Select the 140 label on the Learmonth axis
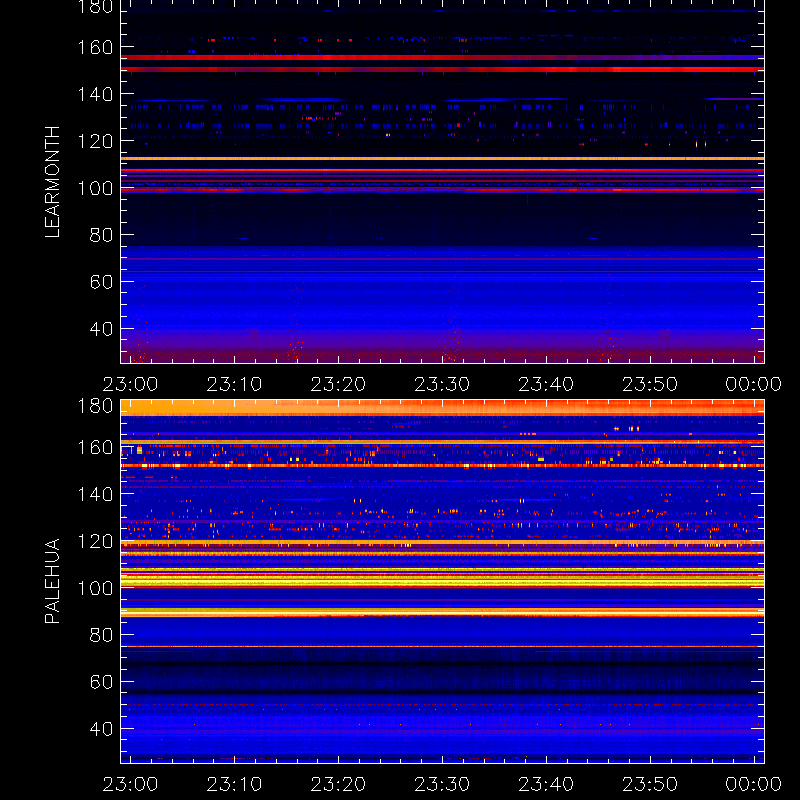Image resolution: width=800 pixels, height=800 pixels. click(x=95, y=94)
